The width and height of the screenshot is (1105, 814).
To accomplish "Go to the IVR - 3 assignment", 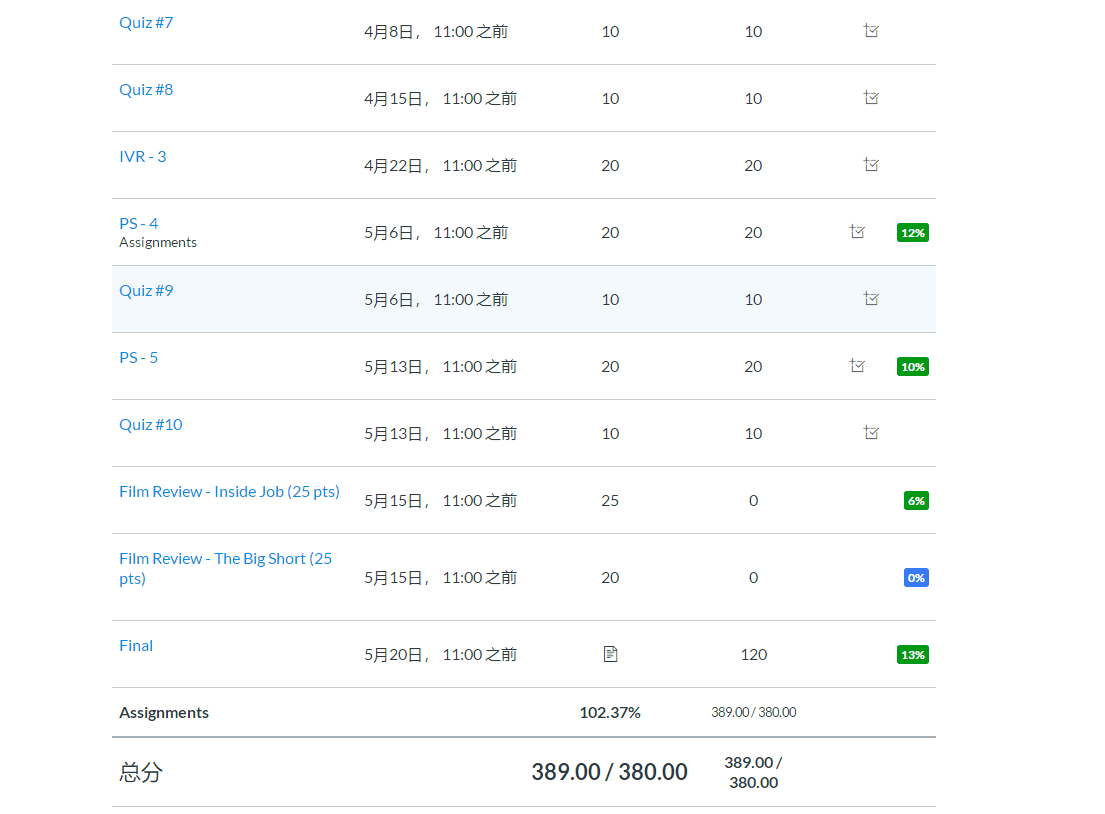I will point(143,156).
